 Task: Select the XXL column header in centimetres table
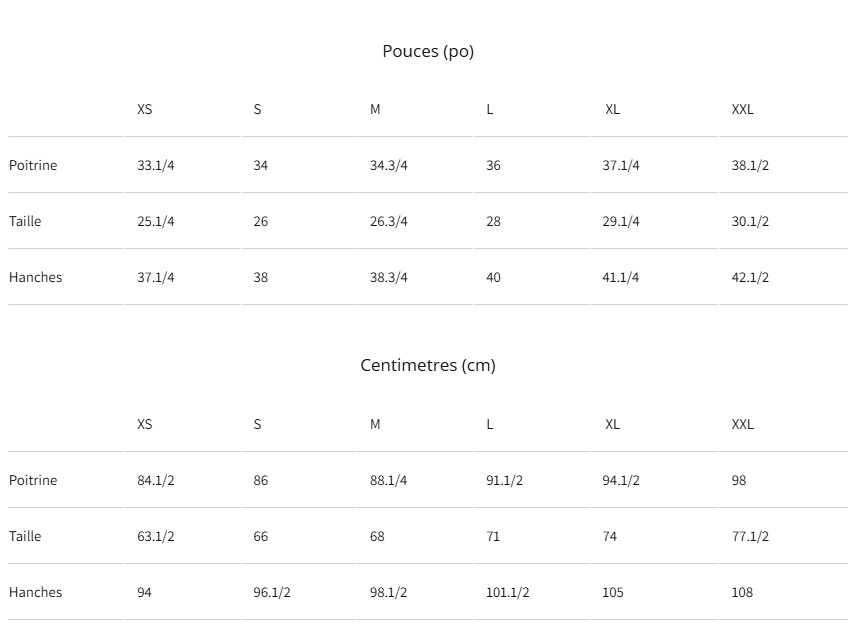tap(742, 424)
